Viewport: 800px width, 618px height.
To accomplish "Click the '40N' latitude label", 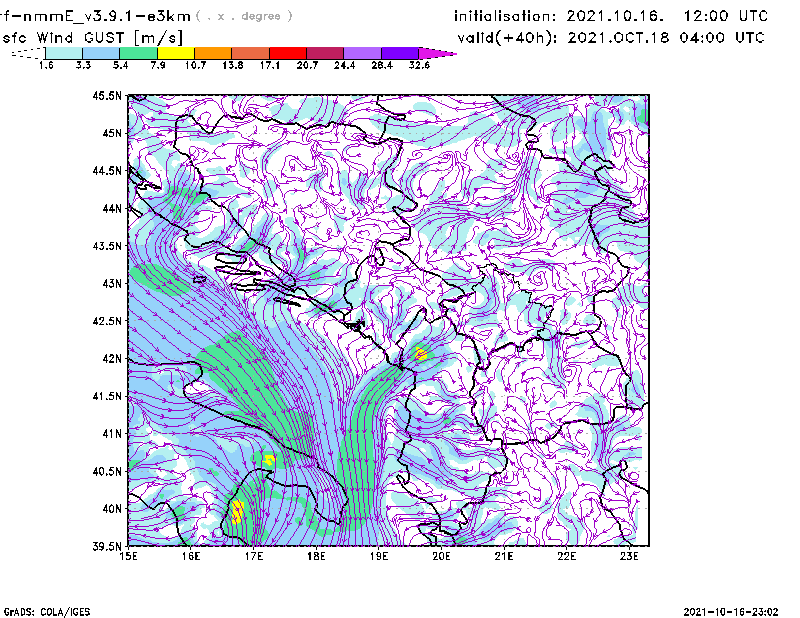I will click(112, 509).
